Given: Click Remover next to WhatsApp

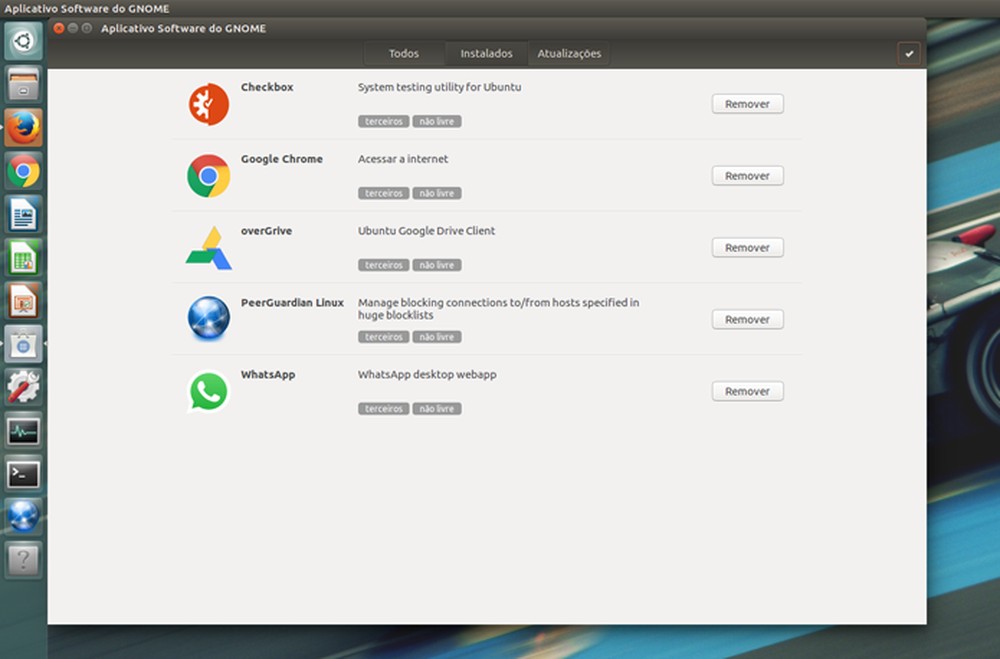Looking at the screenshot, I should coord(747,391).
